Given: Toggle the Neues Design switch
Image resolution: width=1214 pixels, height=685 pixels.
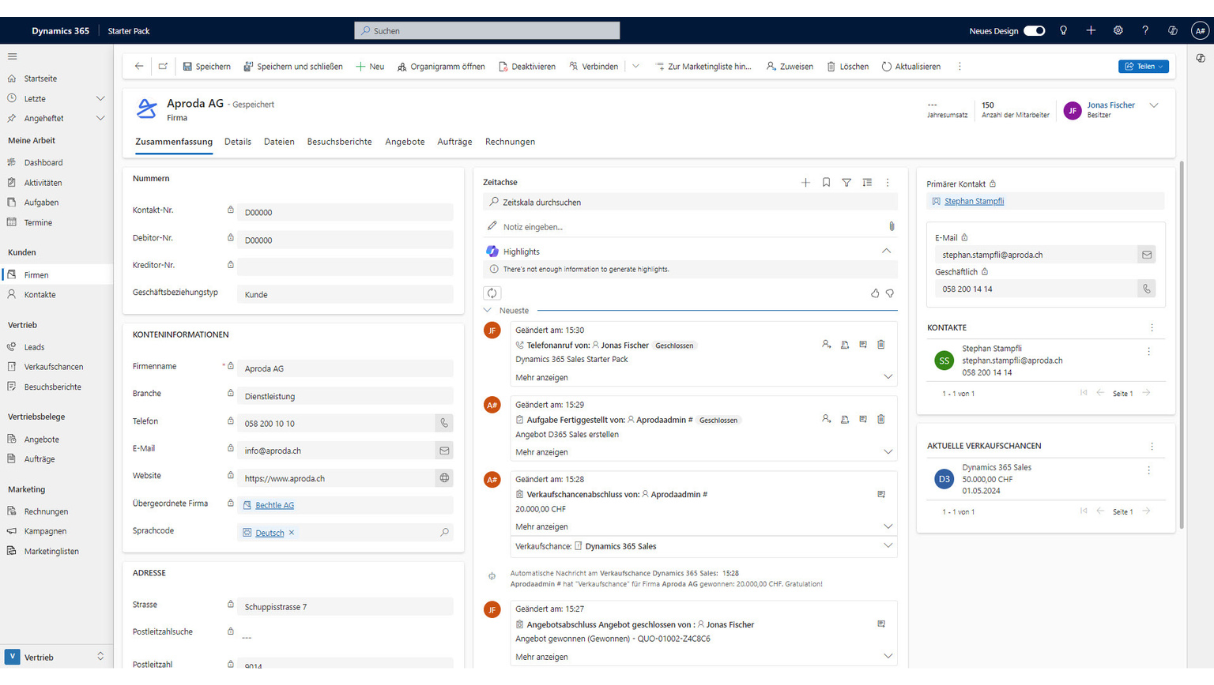Looking at the screenshot, I should 1034,31.
